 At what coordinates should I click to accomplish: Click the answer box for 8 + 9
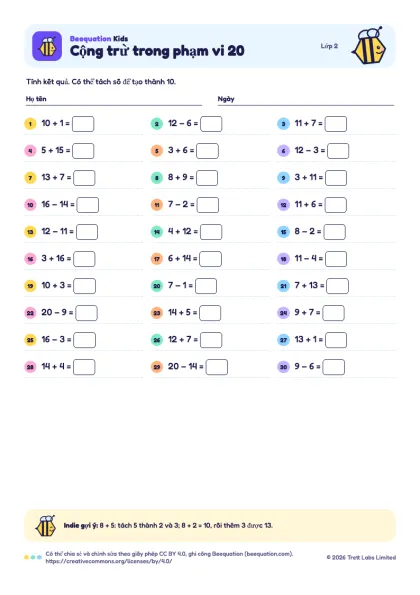point(207,178)
